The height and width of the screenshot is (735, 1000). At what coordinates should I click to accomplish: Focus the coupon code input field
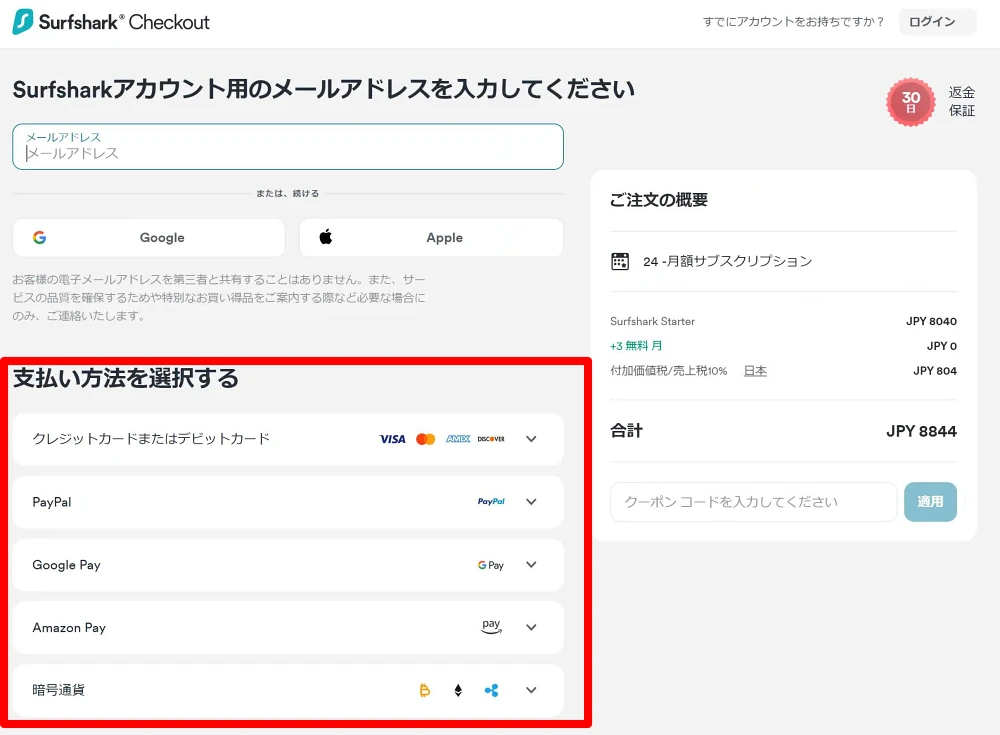(754, 501)
